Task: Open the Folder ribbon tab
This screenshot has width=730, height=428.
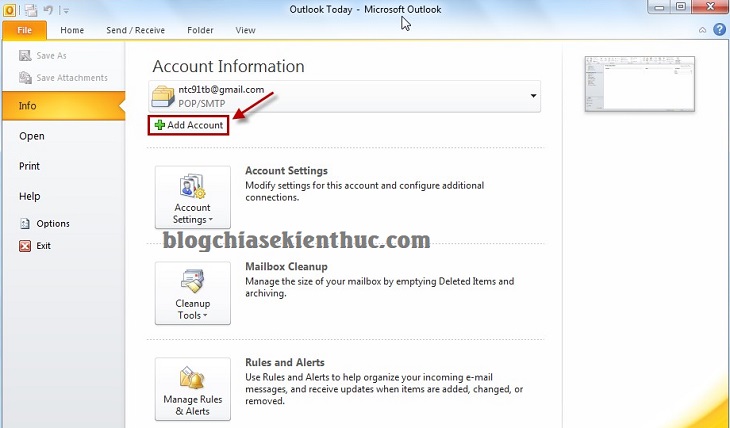Action: pyautogui.click(x=200, y=30)
